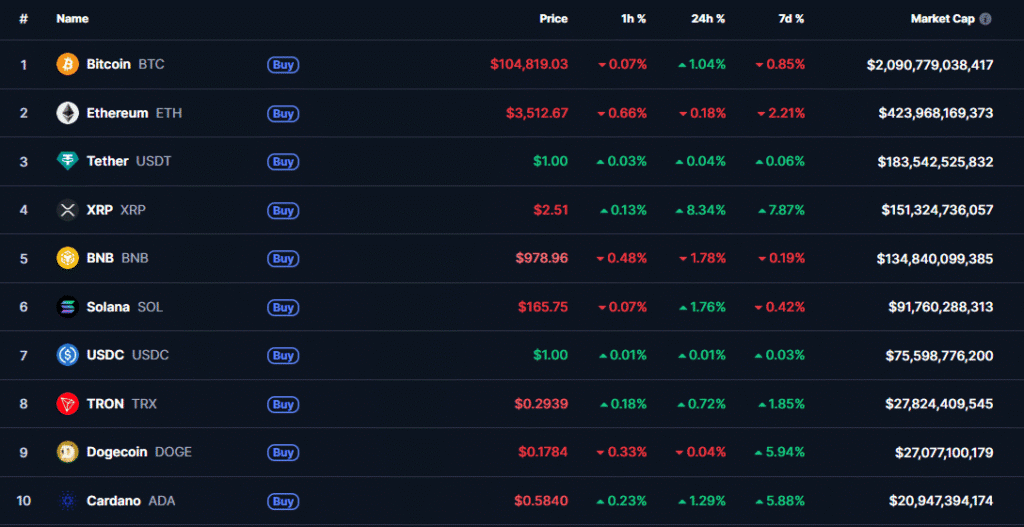Click Dogecoin price $0.1784
Viewport: 1024px width, 527px height.
[543, 452]
